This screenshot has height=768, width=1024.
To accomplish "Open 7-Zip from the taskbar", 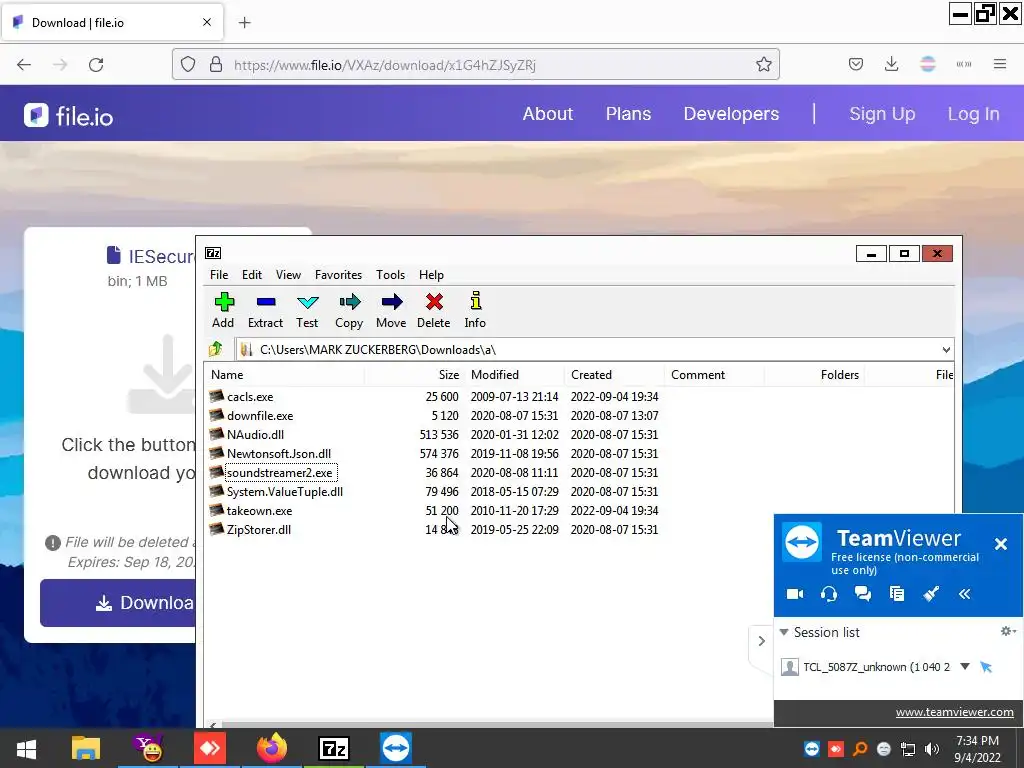I will [x=334, y=748].
